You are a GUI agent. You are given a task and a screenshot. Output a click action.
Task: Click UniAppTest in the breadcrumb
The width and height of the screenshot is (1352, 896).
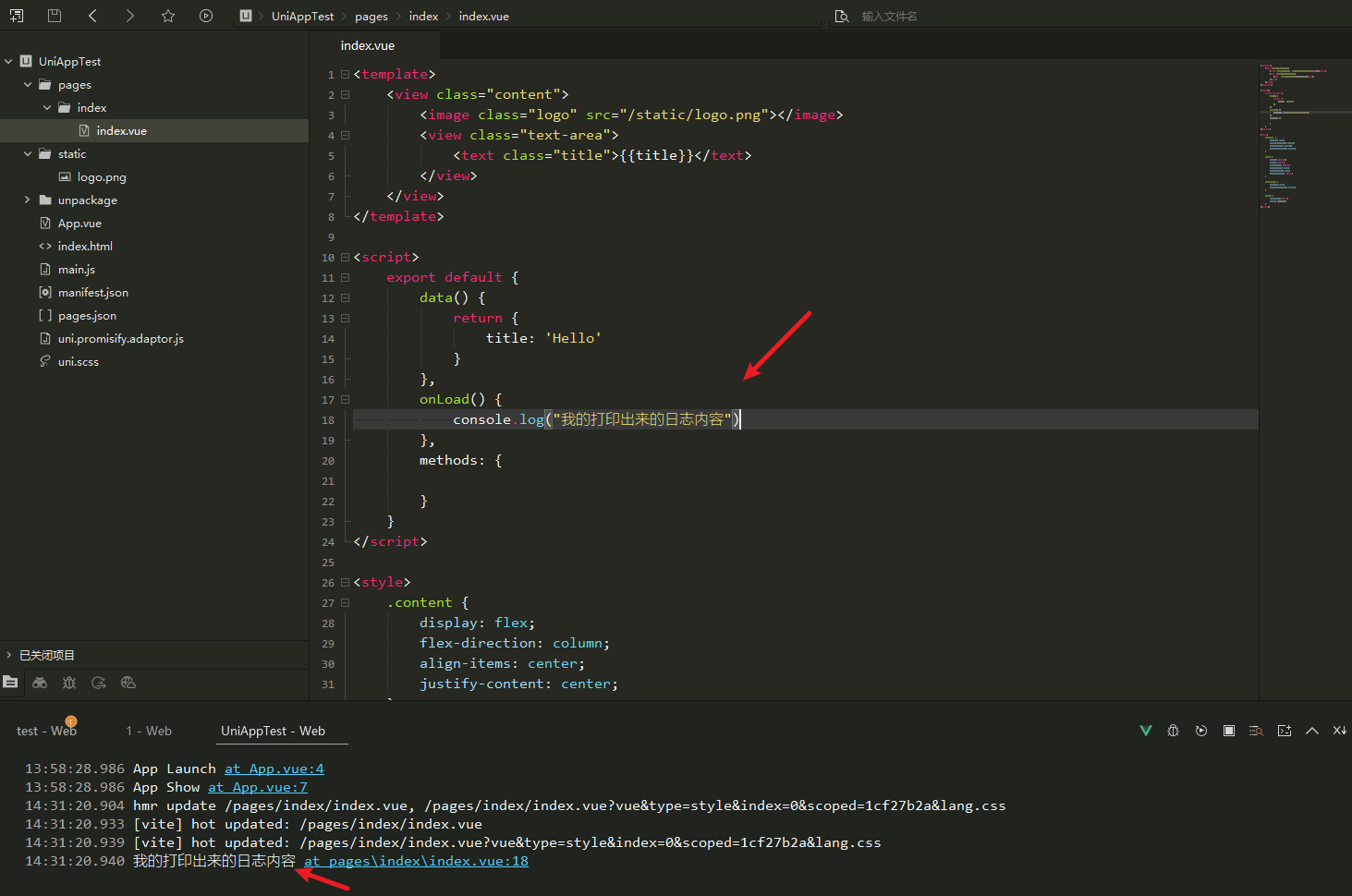click(x=302, y=16)
